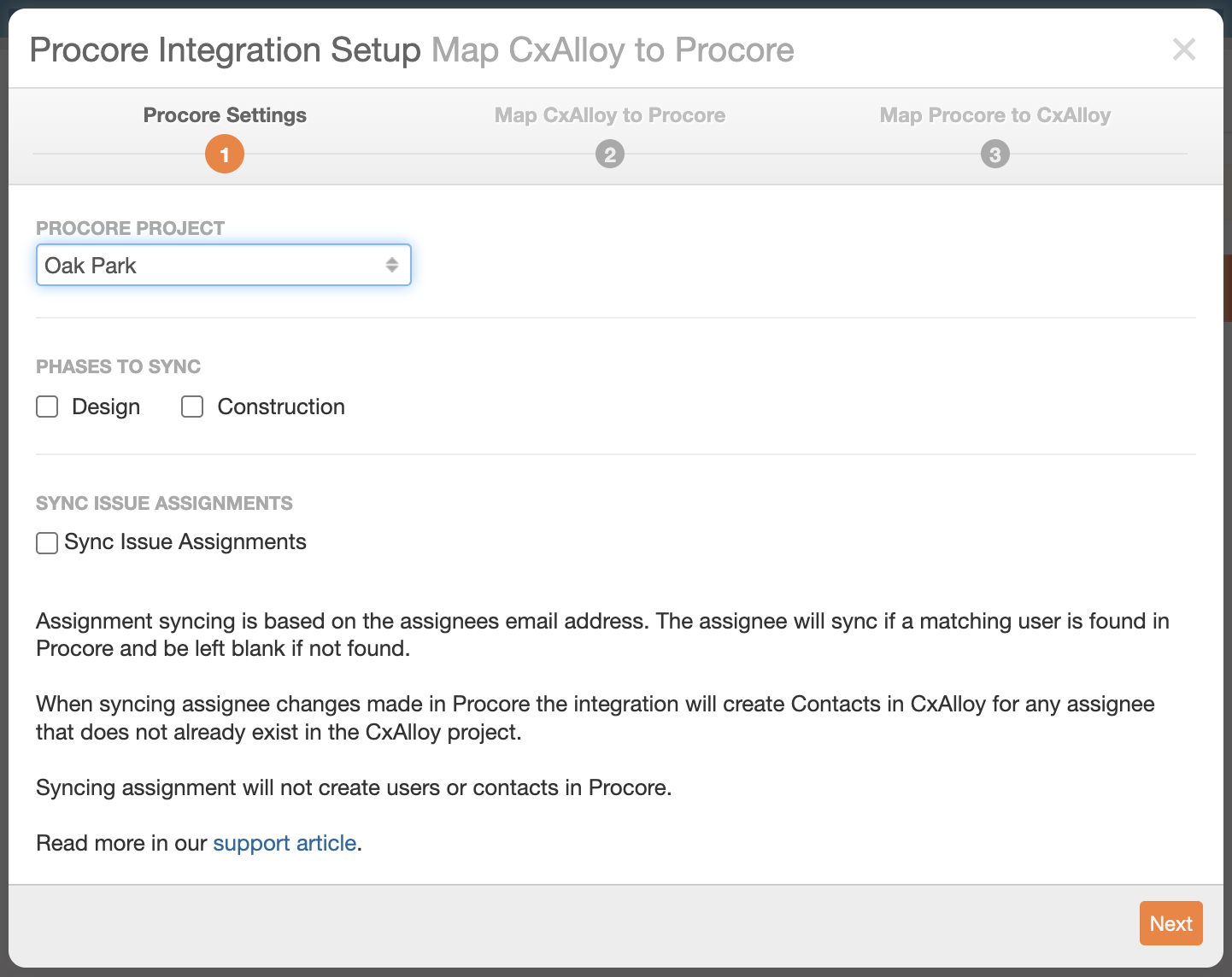Click the Next button
Screen dimensions: 1232x977
(1170, 923)
